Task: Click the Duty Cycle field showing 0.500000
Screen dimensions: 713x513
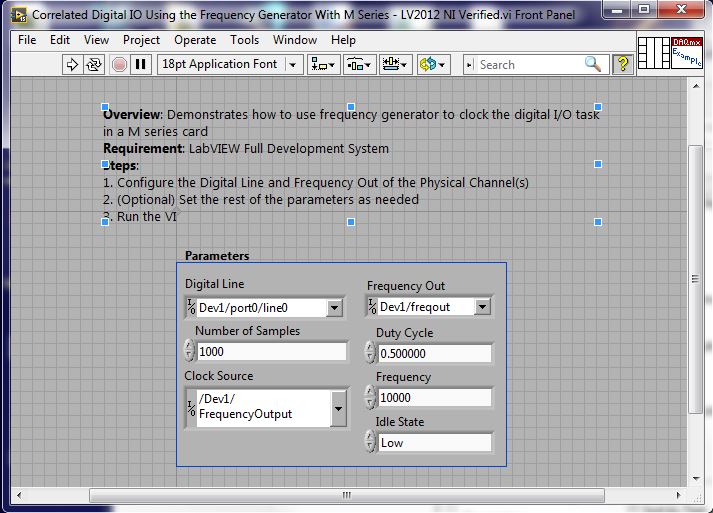Action: pos(435,353)
